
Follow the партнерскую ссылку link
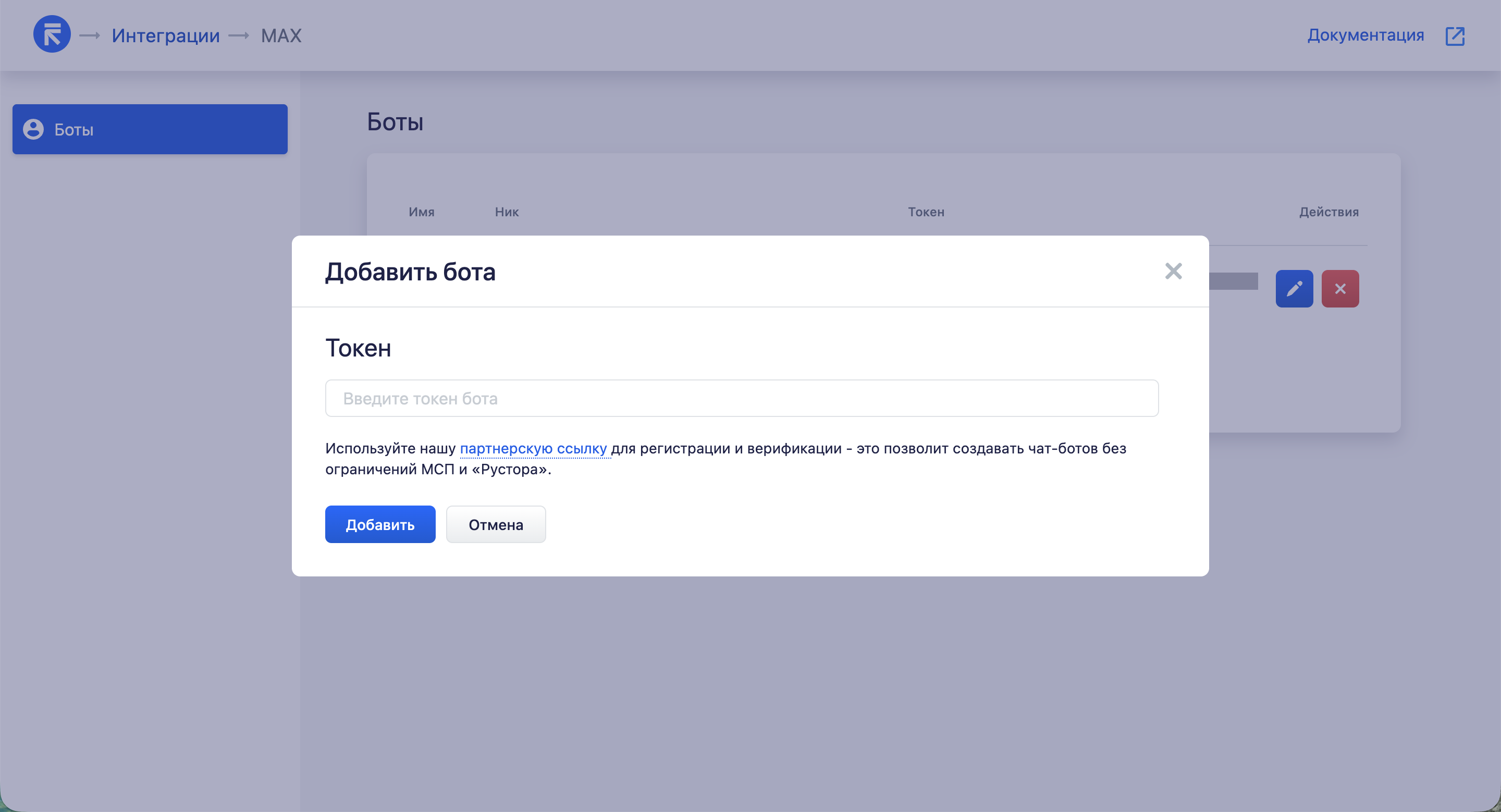point(533,449)
